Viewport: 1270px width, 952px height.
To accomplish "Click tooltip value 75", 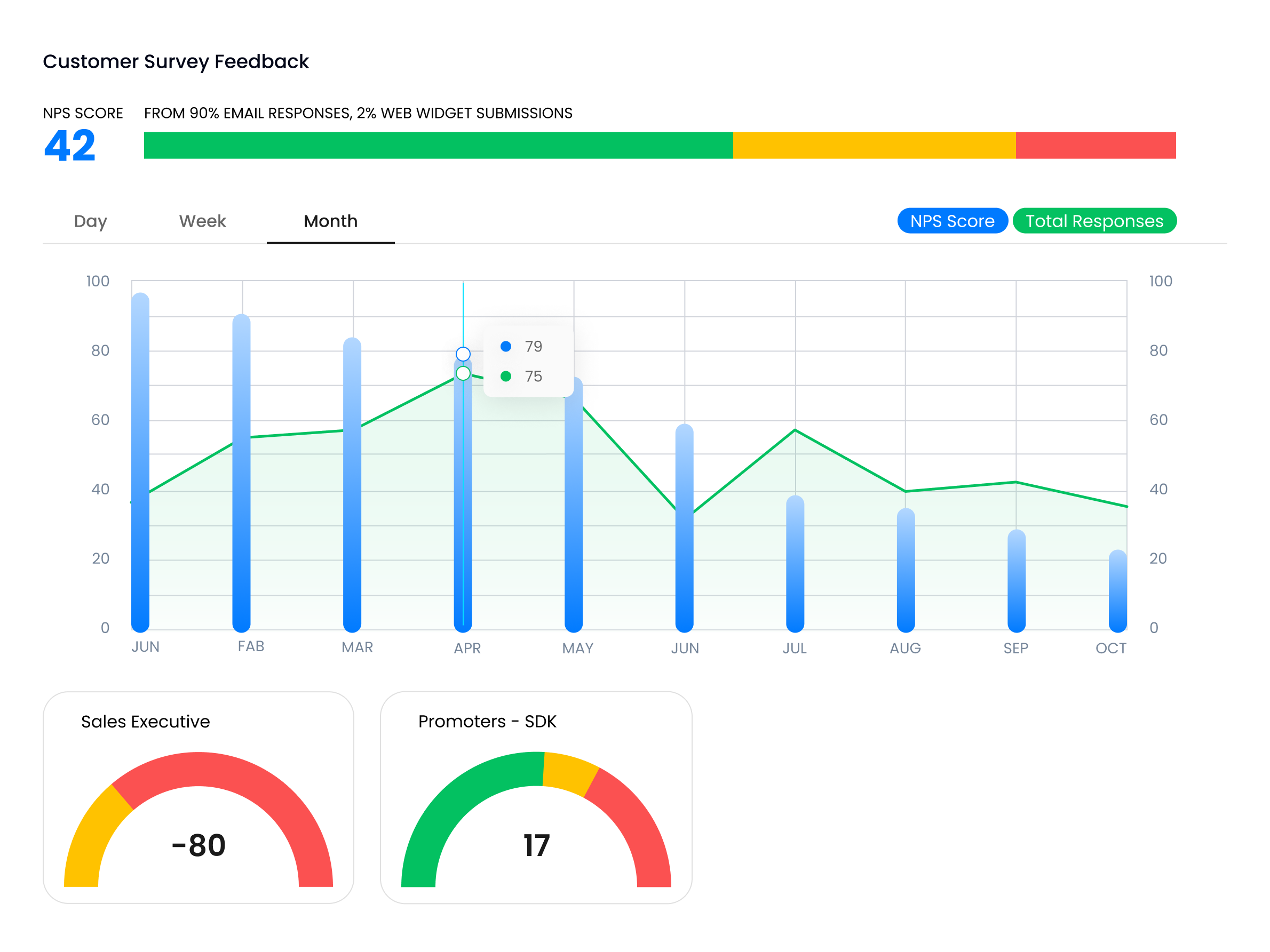I will coord(534,377).
